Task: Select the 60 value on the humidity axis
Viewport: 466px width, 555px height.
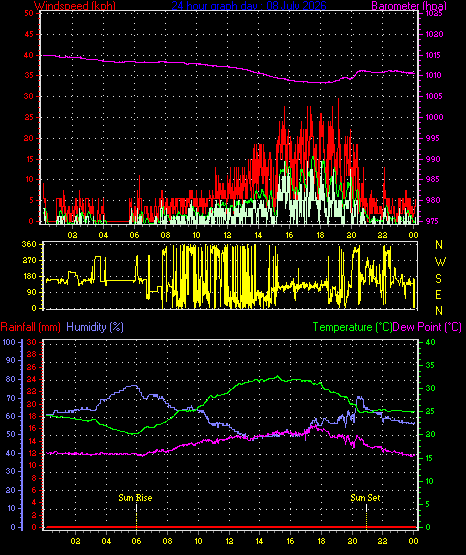Action: tap(11, 416)
